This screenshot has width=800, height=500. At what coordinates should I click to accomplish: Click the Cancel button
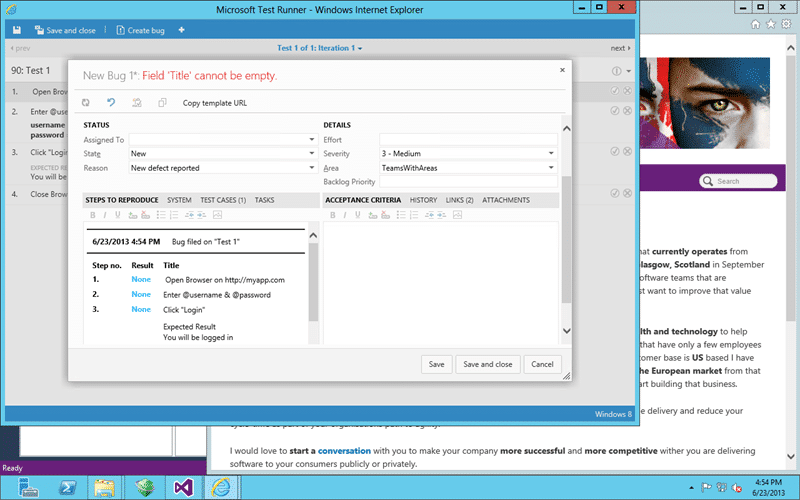pyautogui.click(x=542, y=364)
